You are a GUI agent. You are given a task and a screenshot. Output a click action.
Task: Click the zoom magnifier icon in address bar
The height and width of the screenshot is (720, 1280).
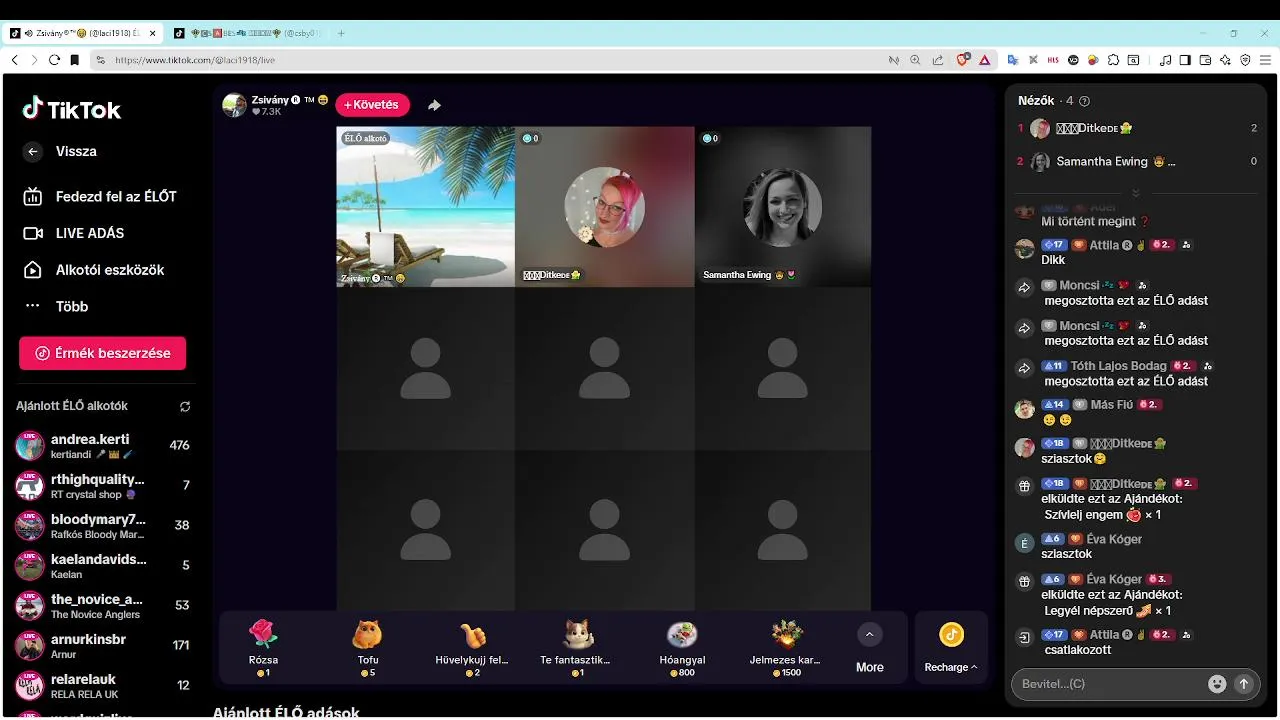(915, 60)
